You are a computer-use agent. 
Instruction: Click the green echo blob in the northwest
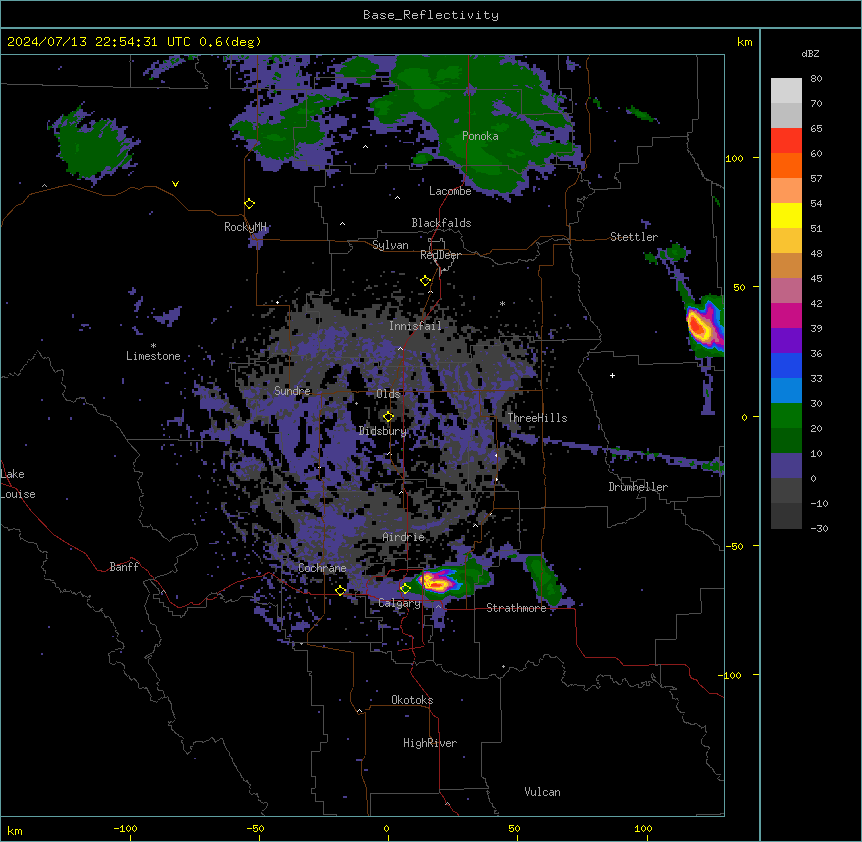tap(93, 144)
